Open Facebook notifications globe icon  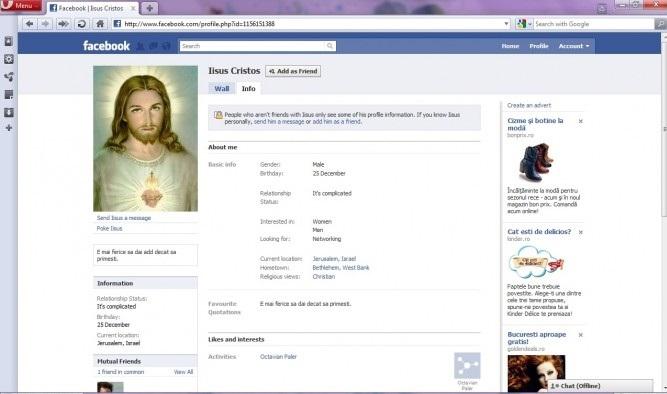(x=167, y=46)
